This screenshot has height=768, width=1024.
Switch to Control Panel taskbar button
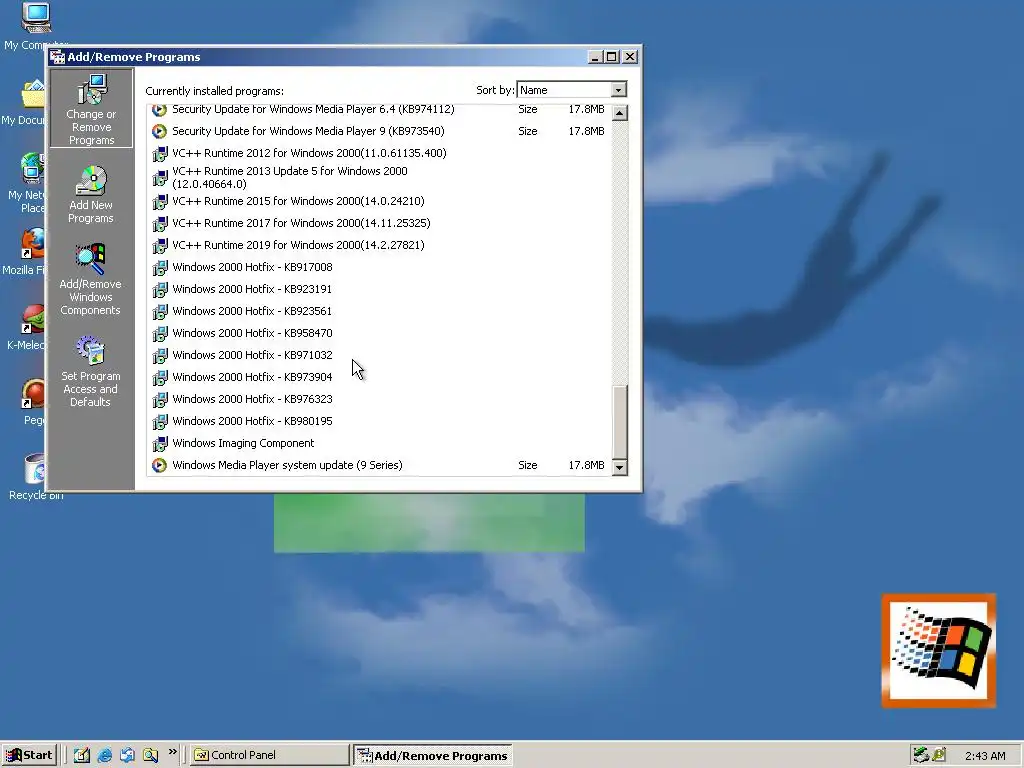[x=269, y=756]
